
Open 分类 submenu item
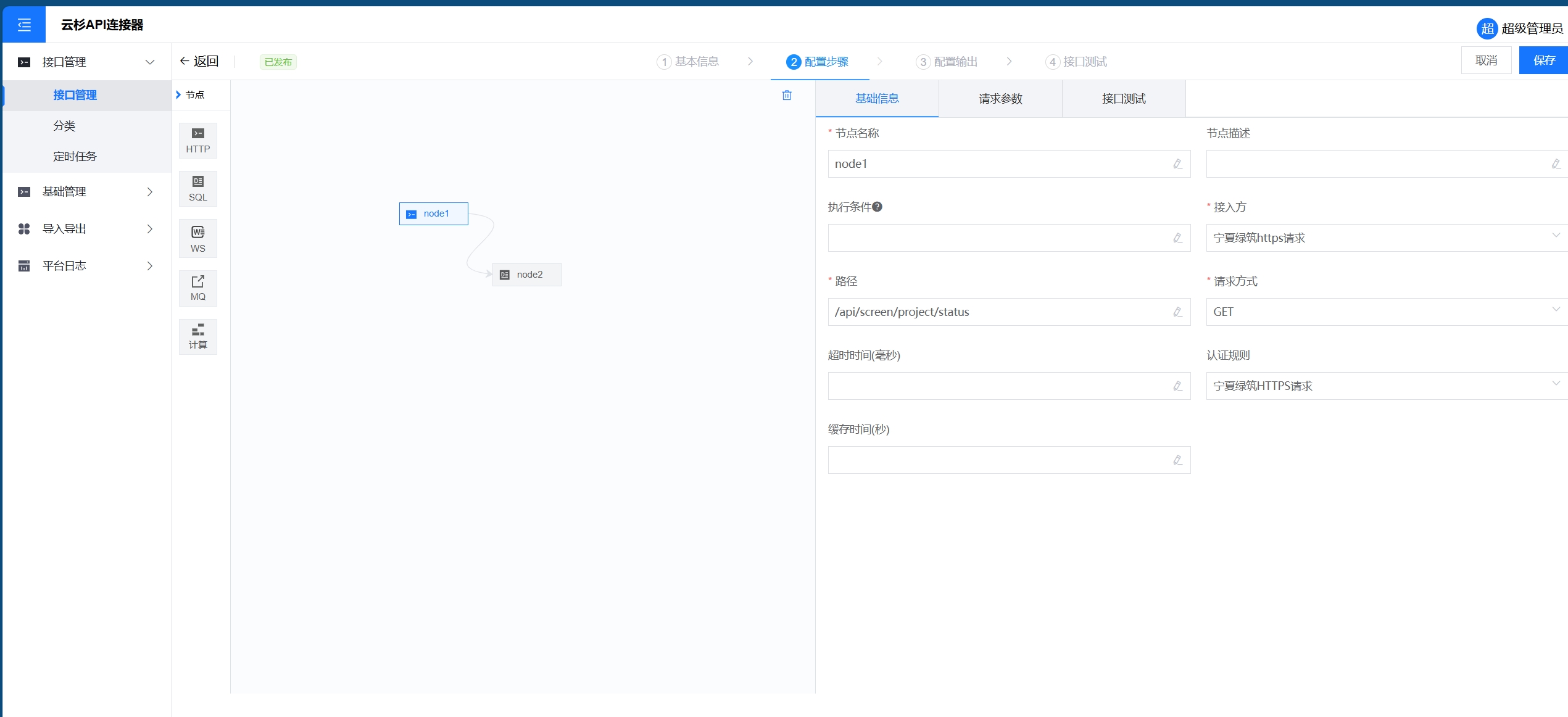click(87, 126)
